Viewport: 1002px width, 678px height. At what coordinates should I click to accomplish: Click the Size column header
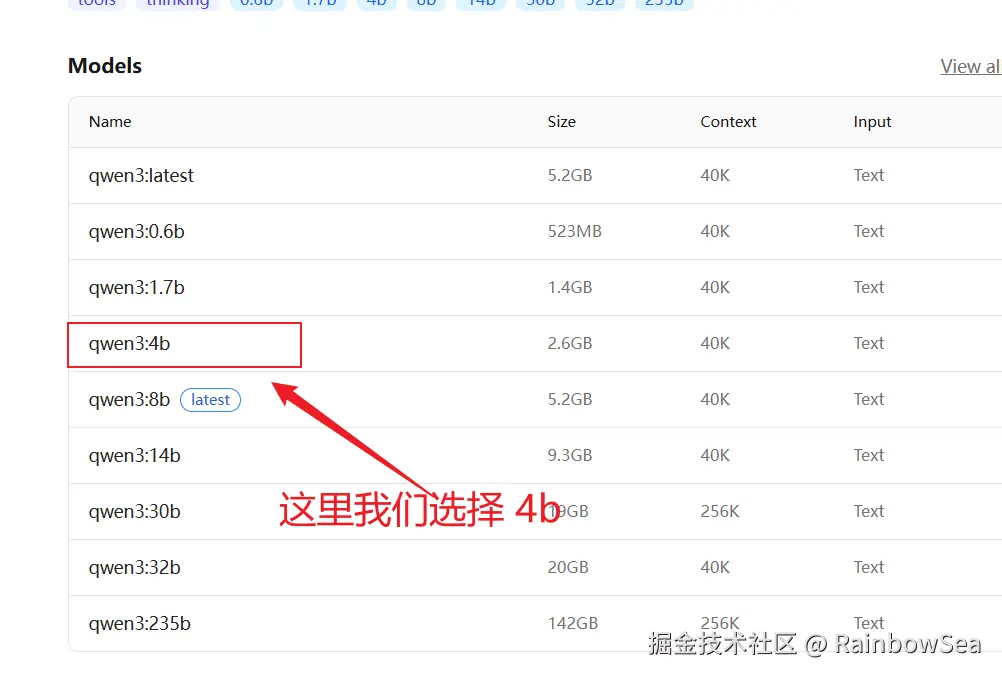[561, 122]
